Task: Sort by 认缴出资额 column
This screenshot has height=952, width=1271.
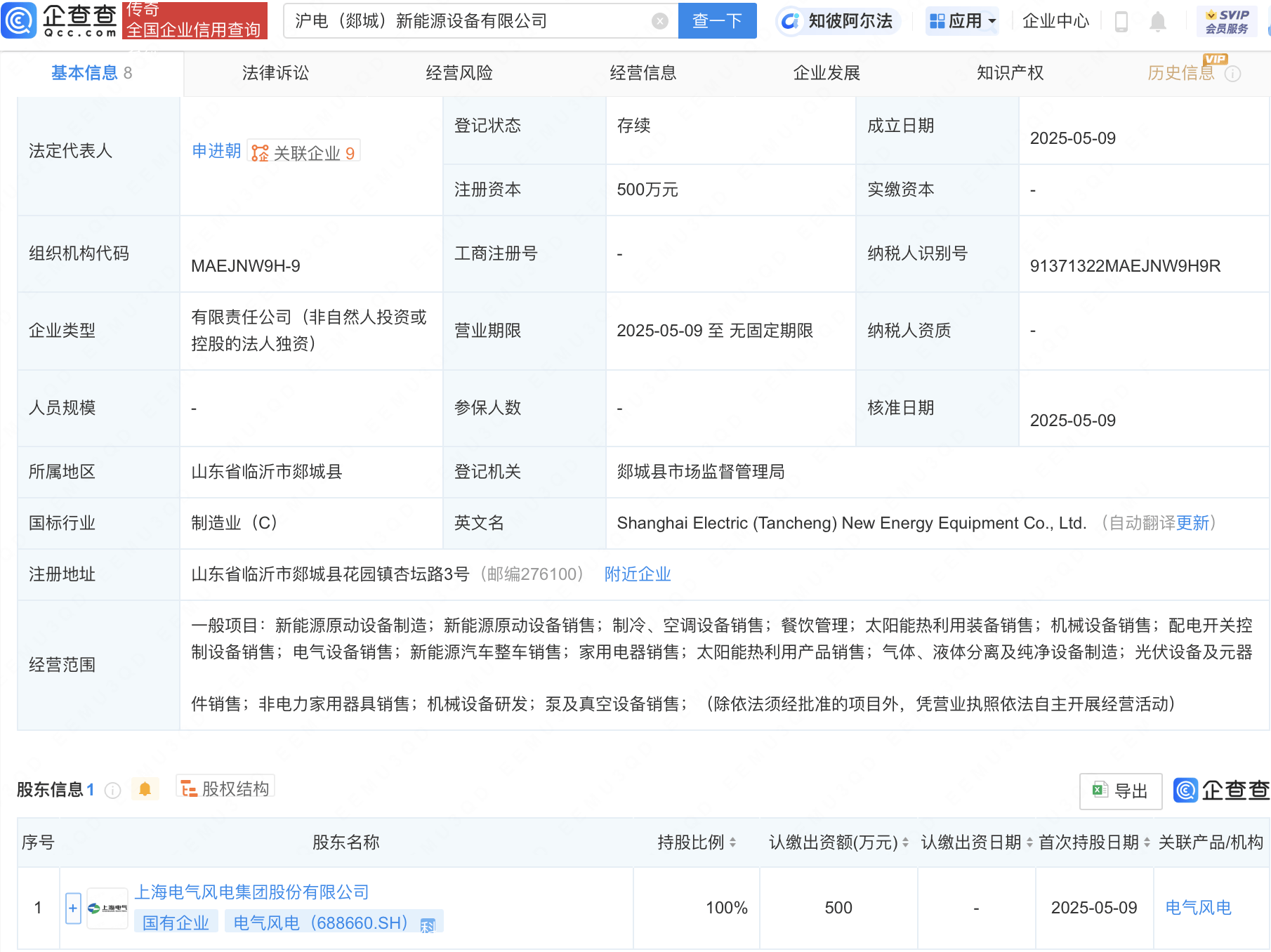Action: point(905,842)
